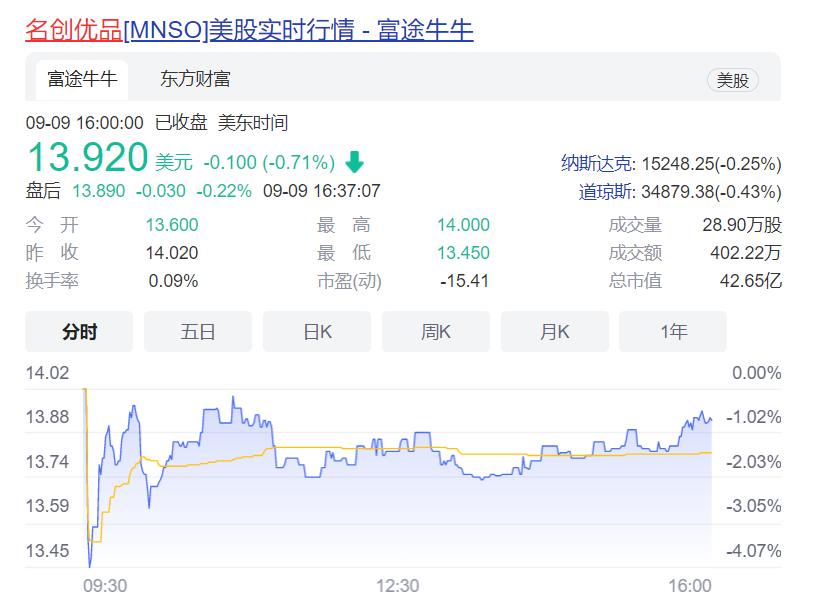Viewport: 834px width, 608px height.
Task: Switch to the 五日 chart view
Action: (197, 331)
